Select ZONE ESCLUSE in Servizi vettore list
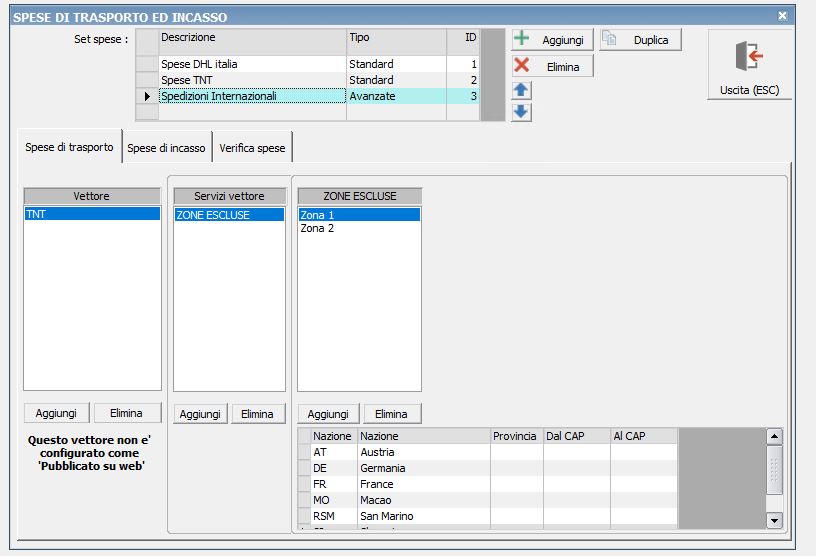This screenshot has height=556, width=816. (229, 214)
